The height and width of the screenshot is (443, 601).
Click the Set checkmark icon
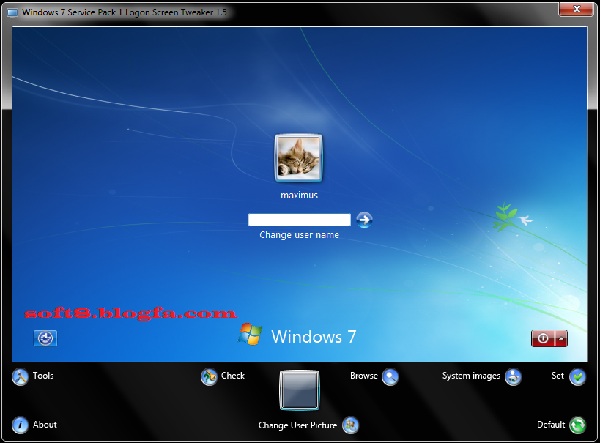click(577, 377)
